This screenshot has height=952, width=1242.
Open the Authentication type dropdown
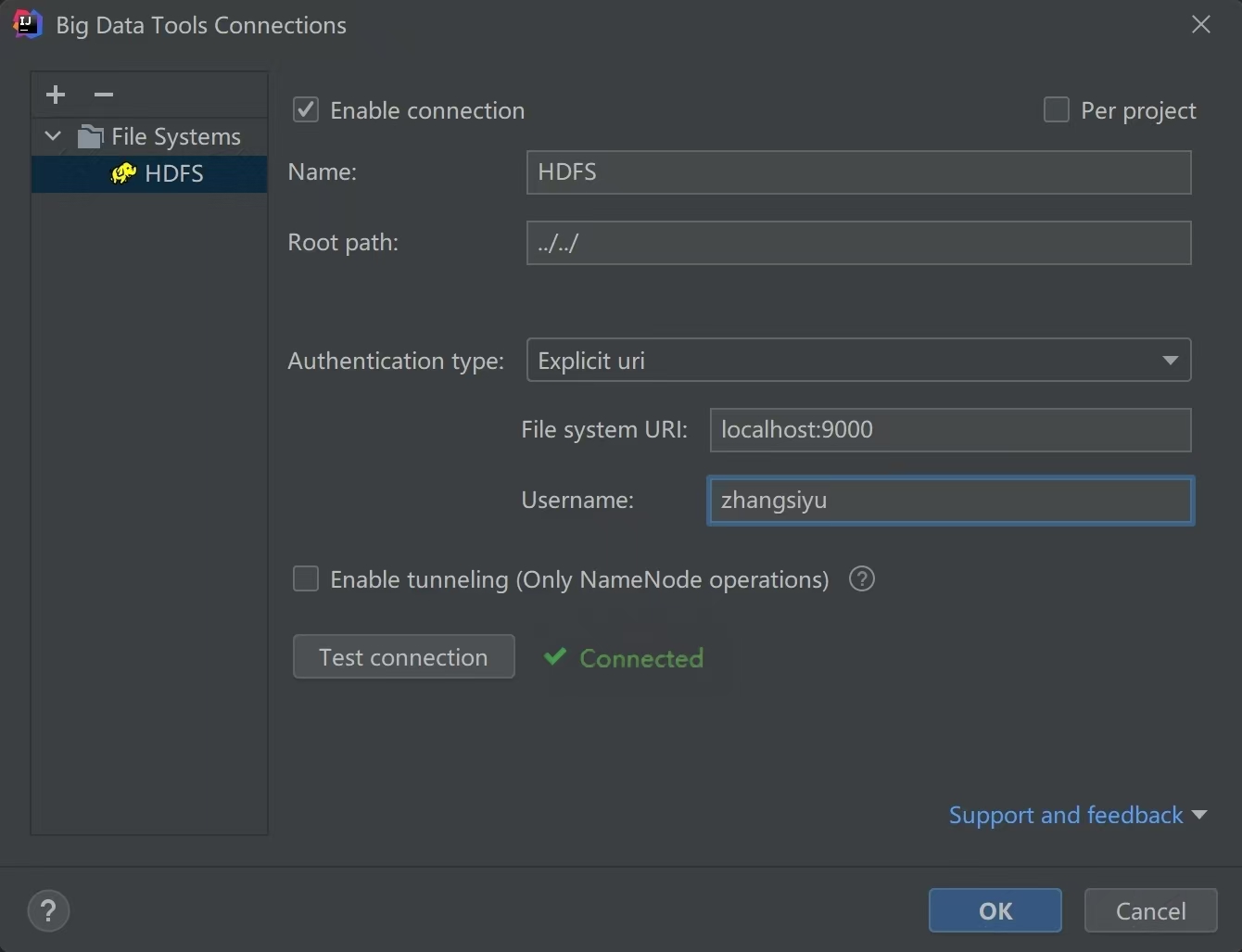click(x=1170, y=360)
